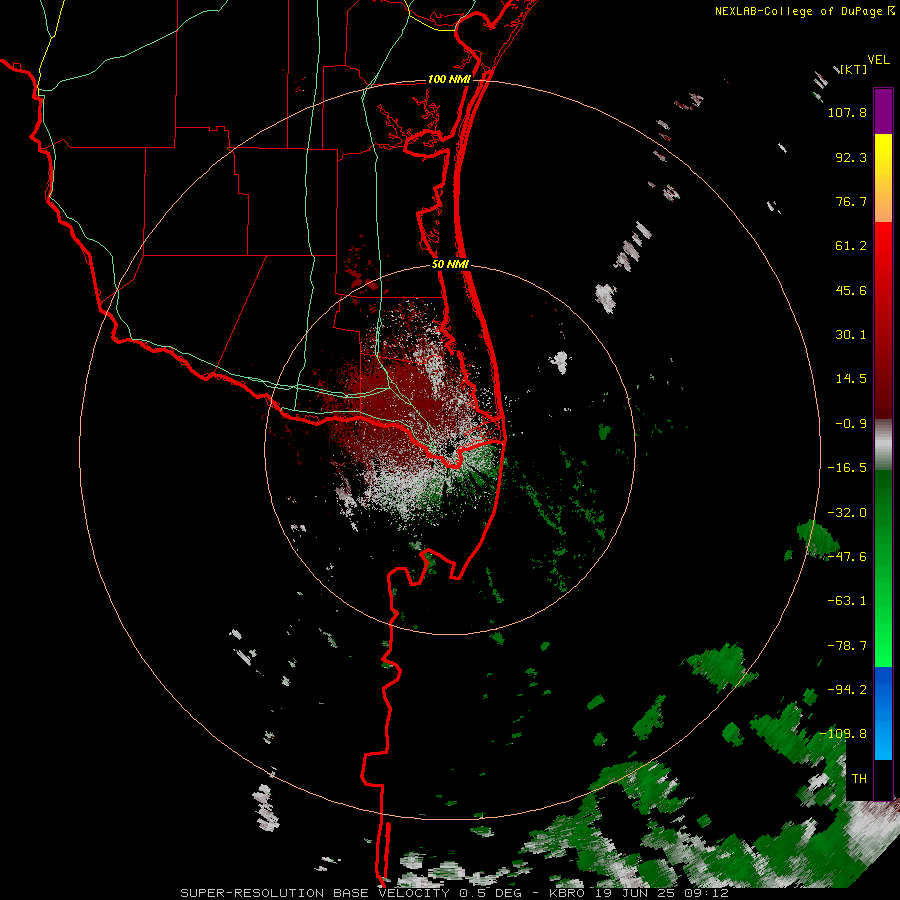The width and height of the screenshot is (900, 900).
Task: Select the -109.8 velocity scale value
Action: 844,734
